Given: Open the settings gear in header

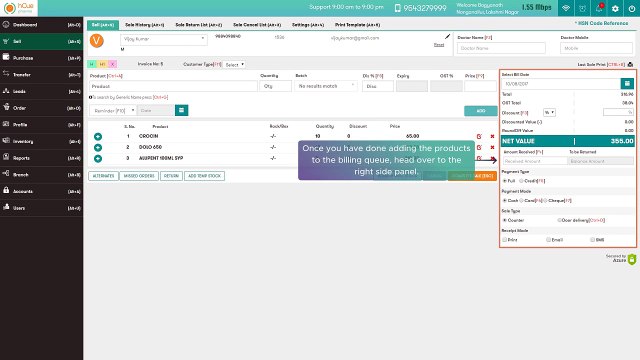Looking at the screenshot, I should (x=616, y=8).
